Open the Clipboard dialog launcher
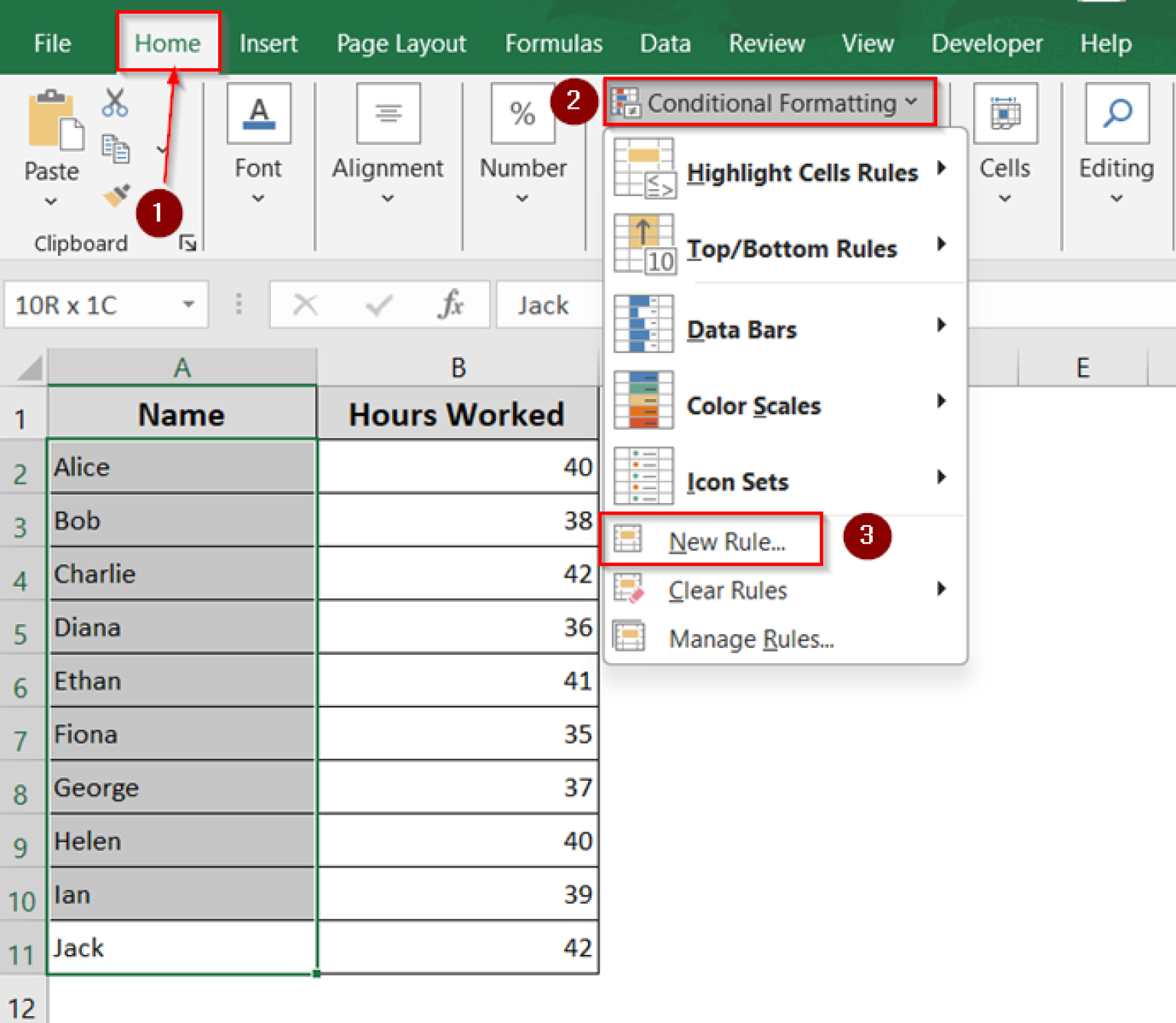Image resolution: width=1176 pixels, height=1023 pixels. (x=188, y=243)
